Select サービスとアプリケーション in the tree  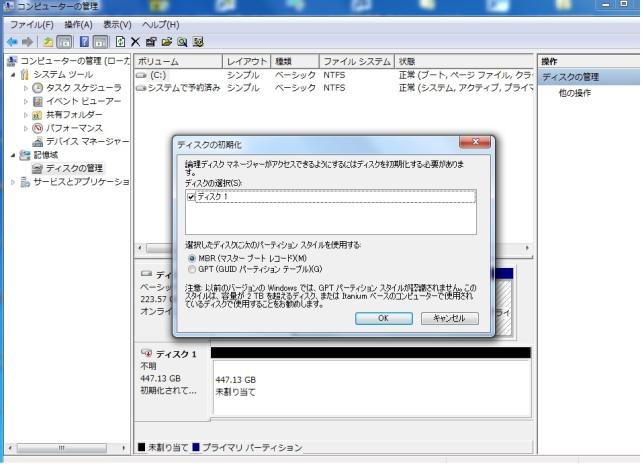[81, 182]
